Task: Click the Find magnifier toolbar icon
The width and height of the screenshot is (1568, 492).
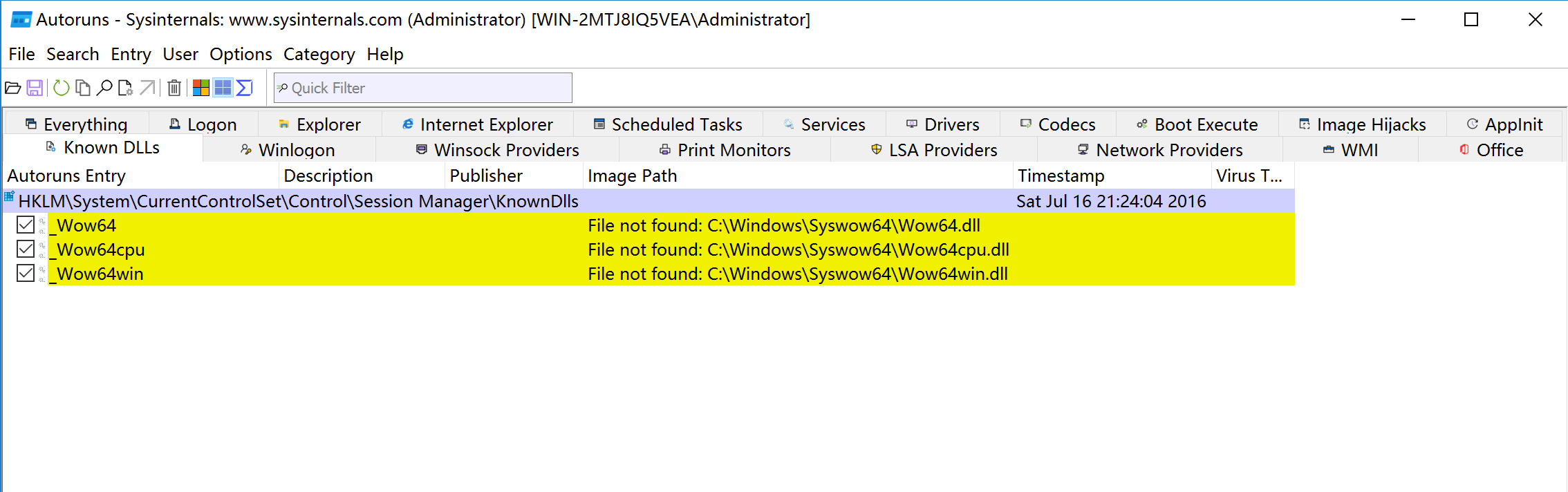Action: tap(104, 88)
